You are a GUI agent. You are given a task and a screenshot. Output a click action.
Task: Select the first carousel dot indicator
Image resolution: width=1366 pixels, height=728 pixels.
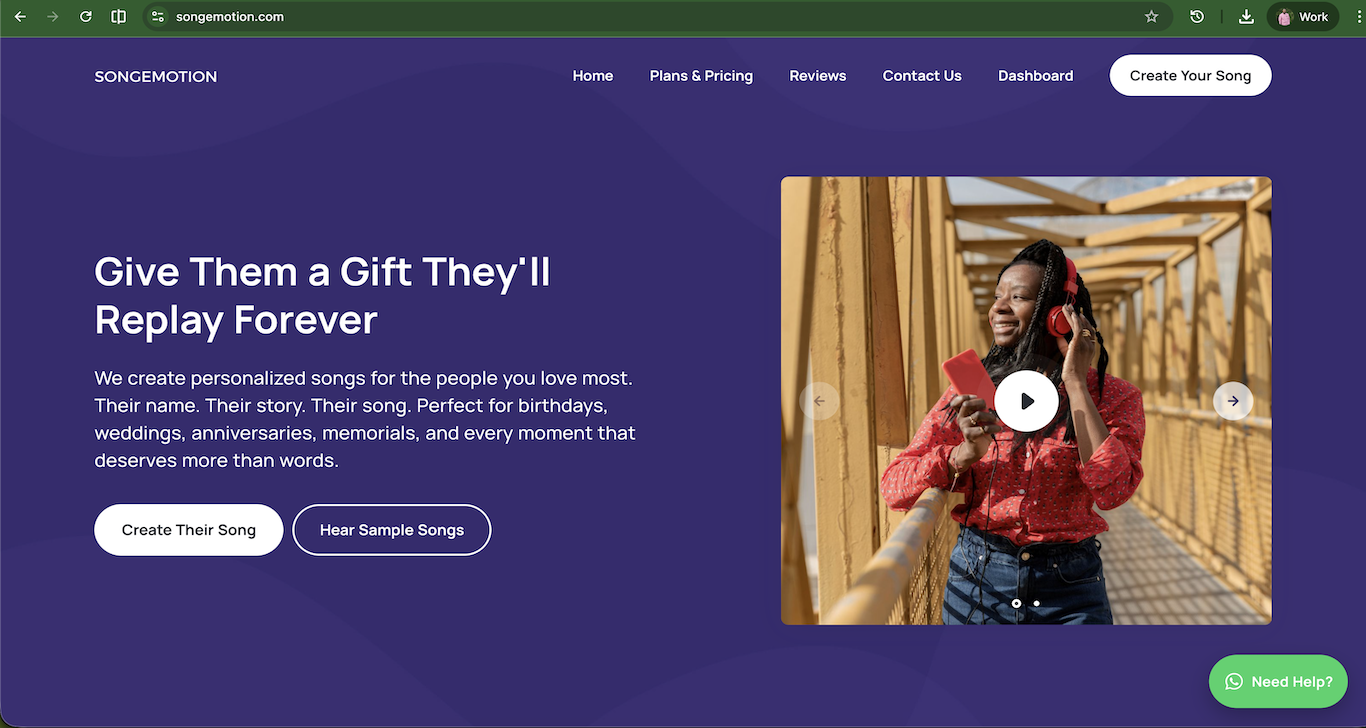[x=1016, y=603]
